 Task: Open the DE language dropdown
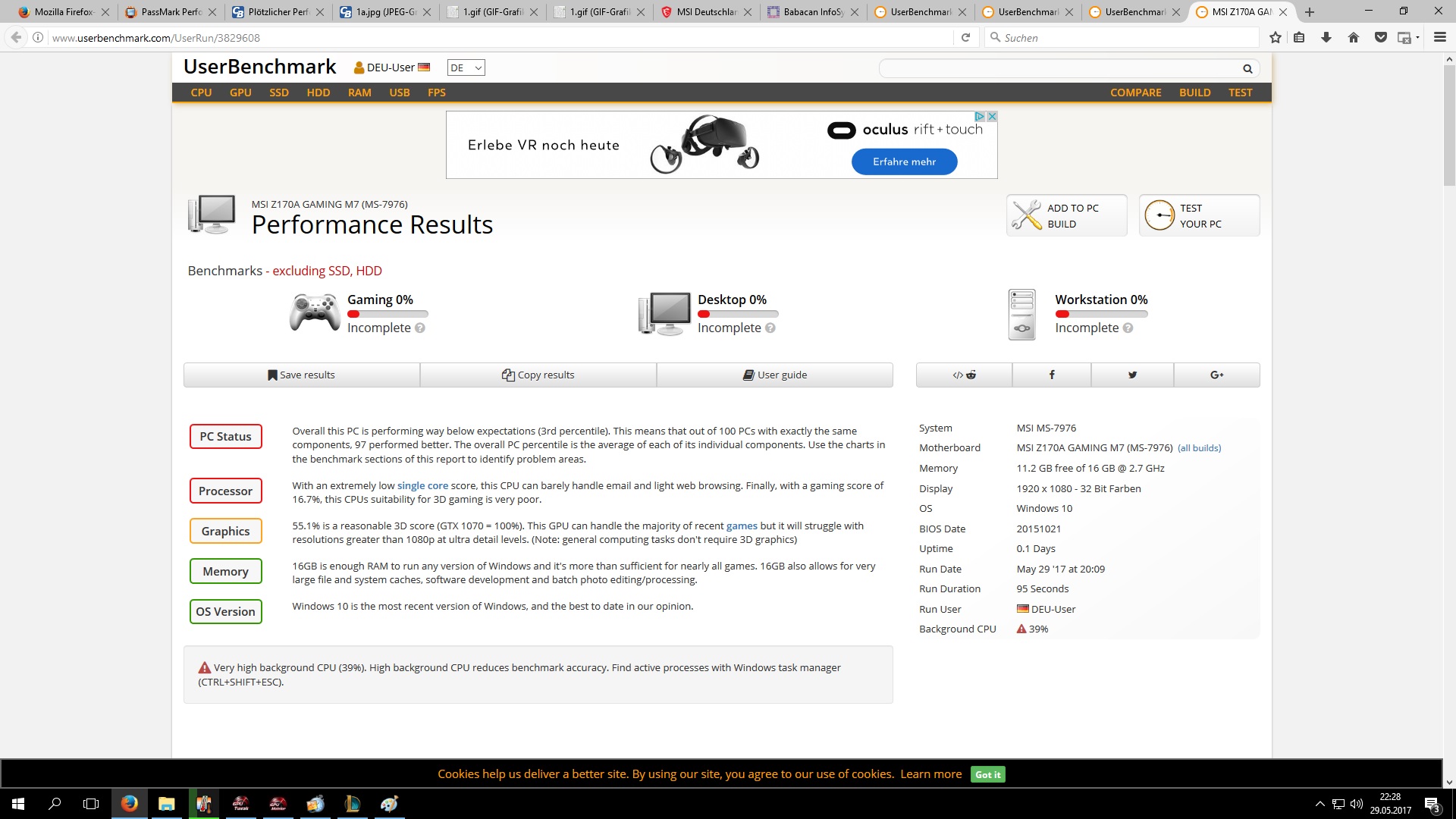click(466, 67)
